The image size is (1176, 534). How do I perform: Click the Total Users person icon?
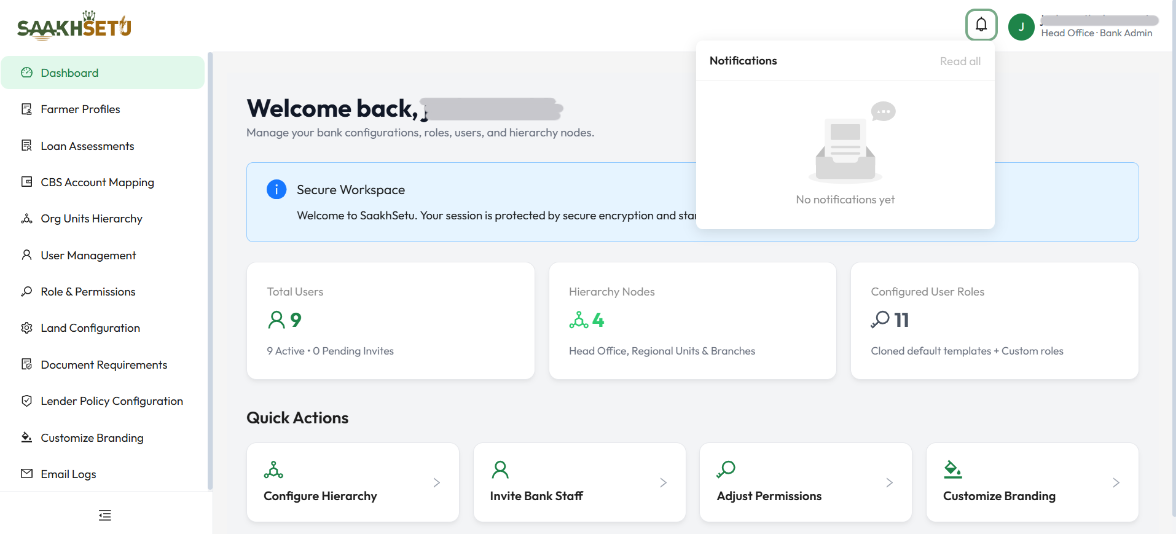(x=277, y=320)
